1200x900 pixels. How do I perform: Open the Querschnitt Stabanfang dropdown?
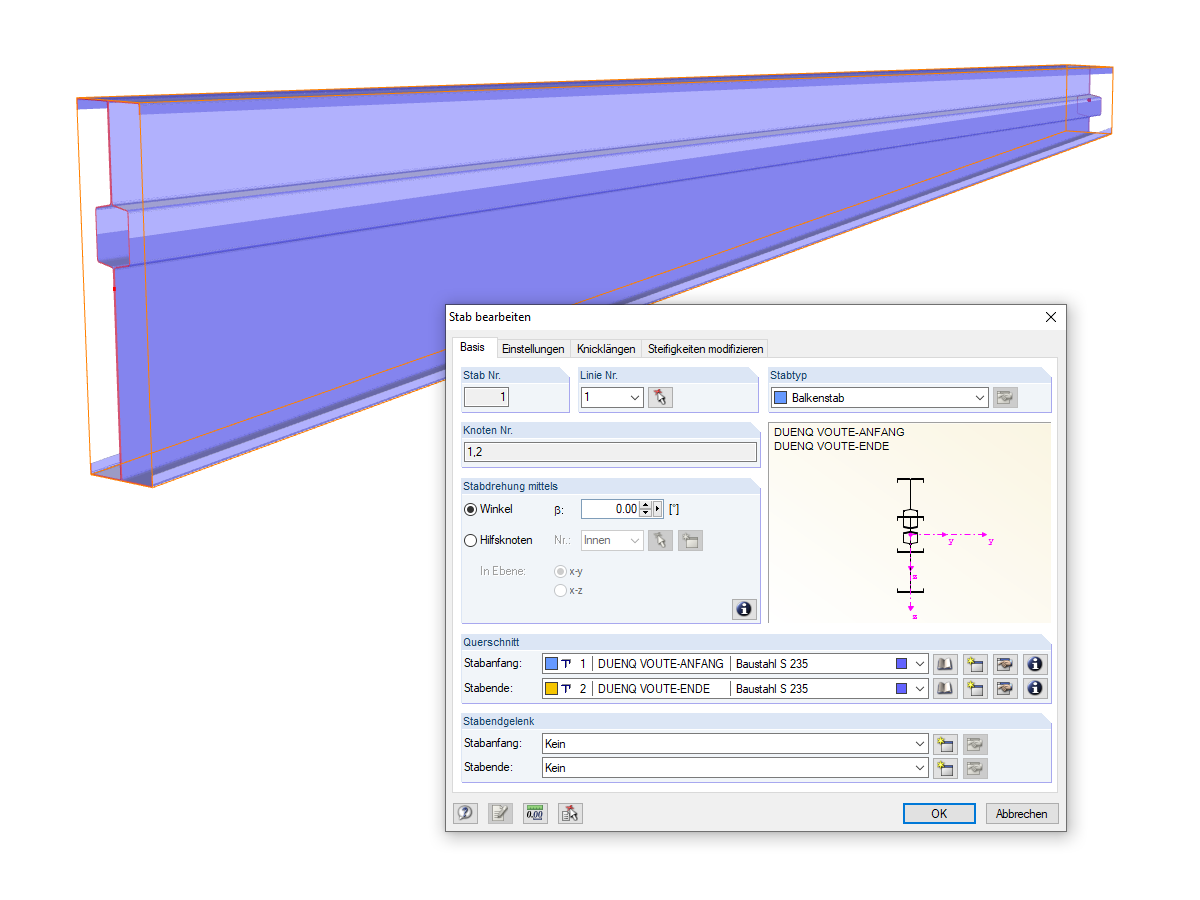[920, 663]
